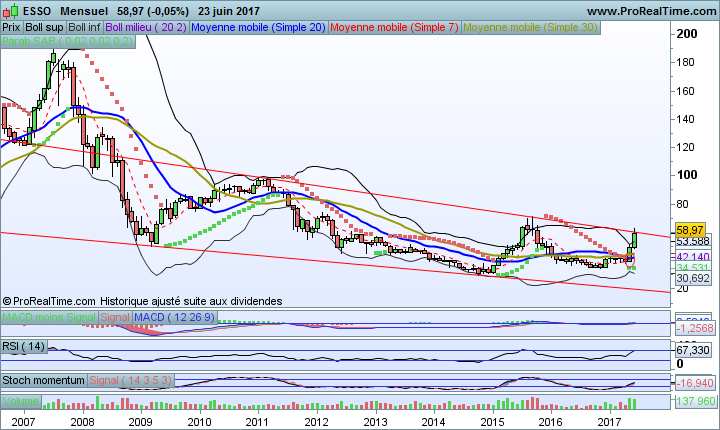
Task: Click the 67,330 RSI value tag
Action: pyautogui.click(x=693, y=350)
